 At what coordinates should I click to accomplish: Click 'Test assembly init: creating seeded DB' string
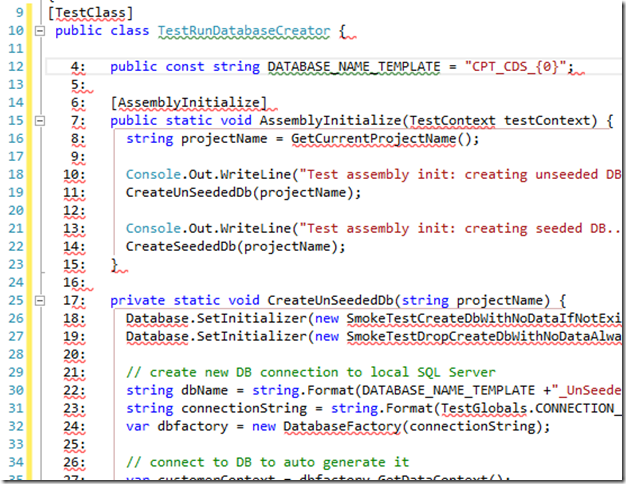point(460,228)
